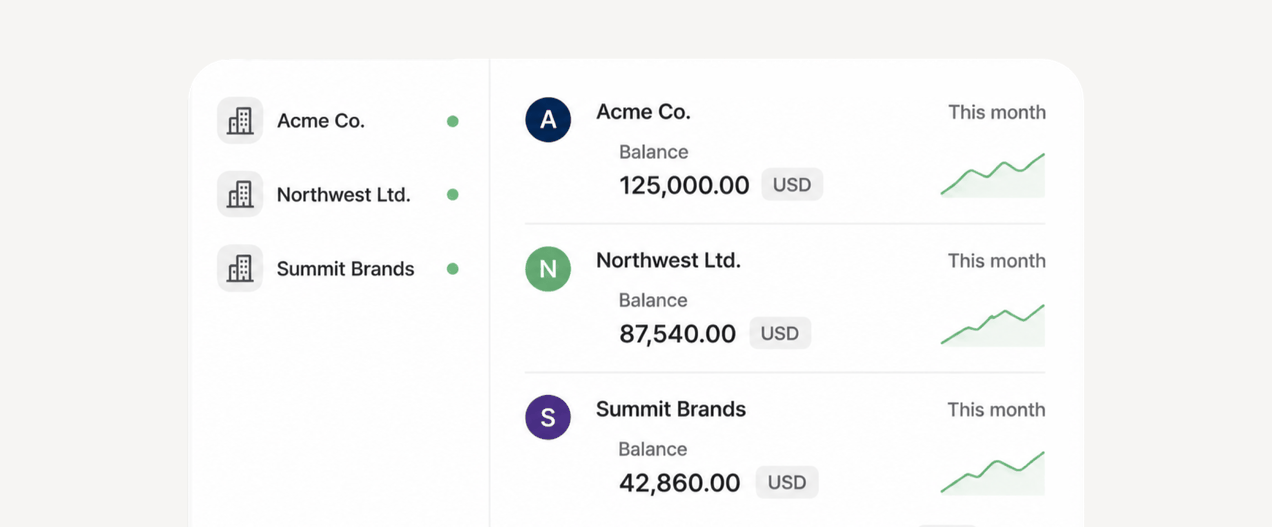Click the Northwest Ltd. card heading
1272x527 pixels.
tap(668, 261)
